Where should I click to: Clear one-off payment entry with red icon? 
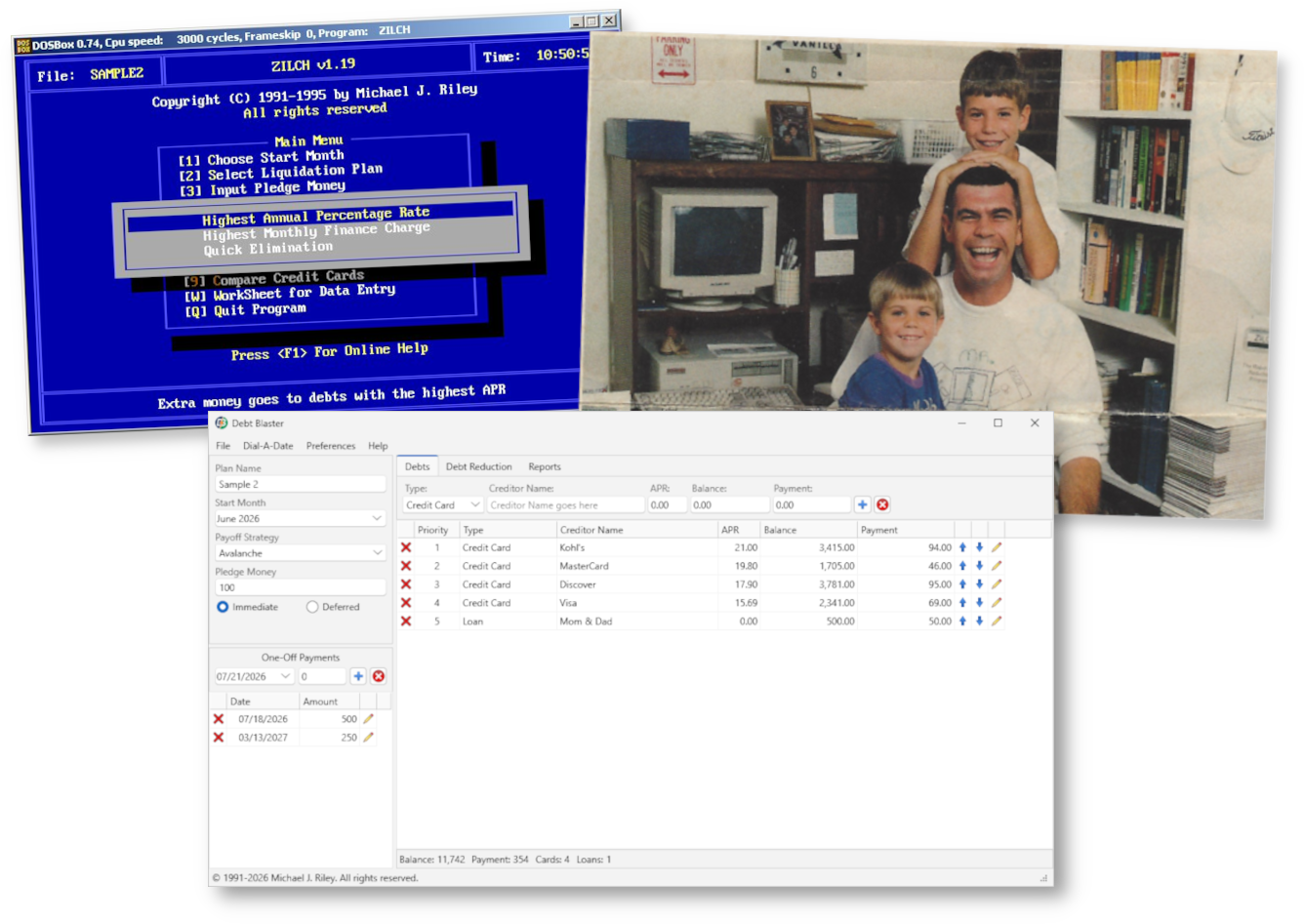tap(379, 676)
